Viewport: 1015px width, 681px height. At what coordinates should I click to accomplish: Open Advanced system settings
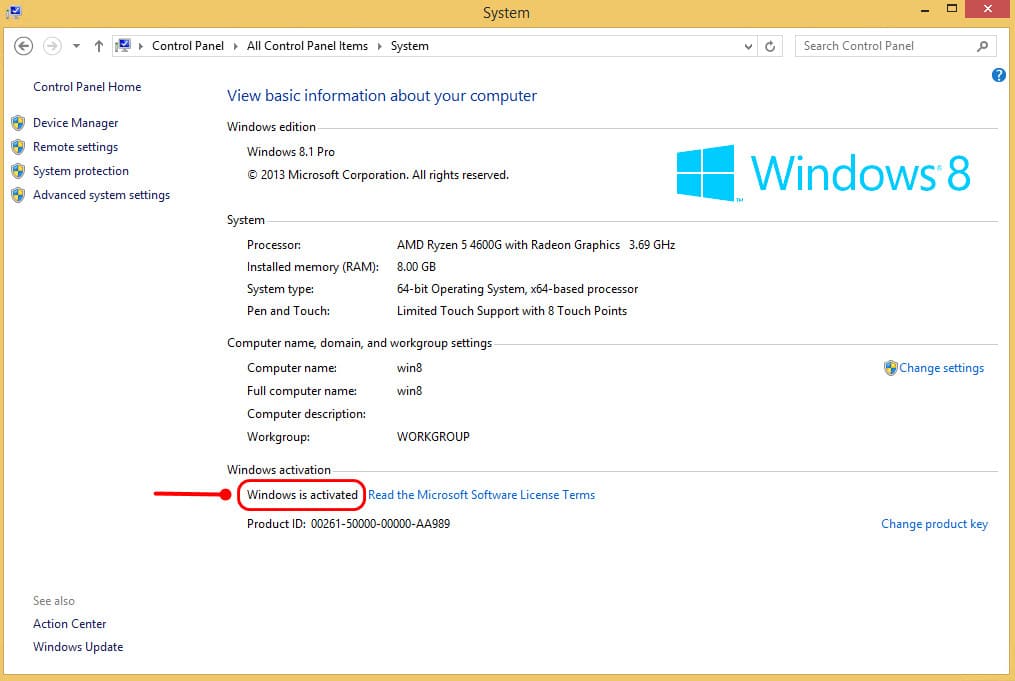click(x=102, y=195)
